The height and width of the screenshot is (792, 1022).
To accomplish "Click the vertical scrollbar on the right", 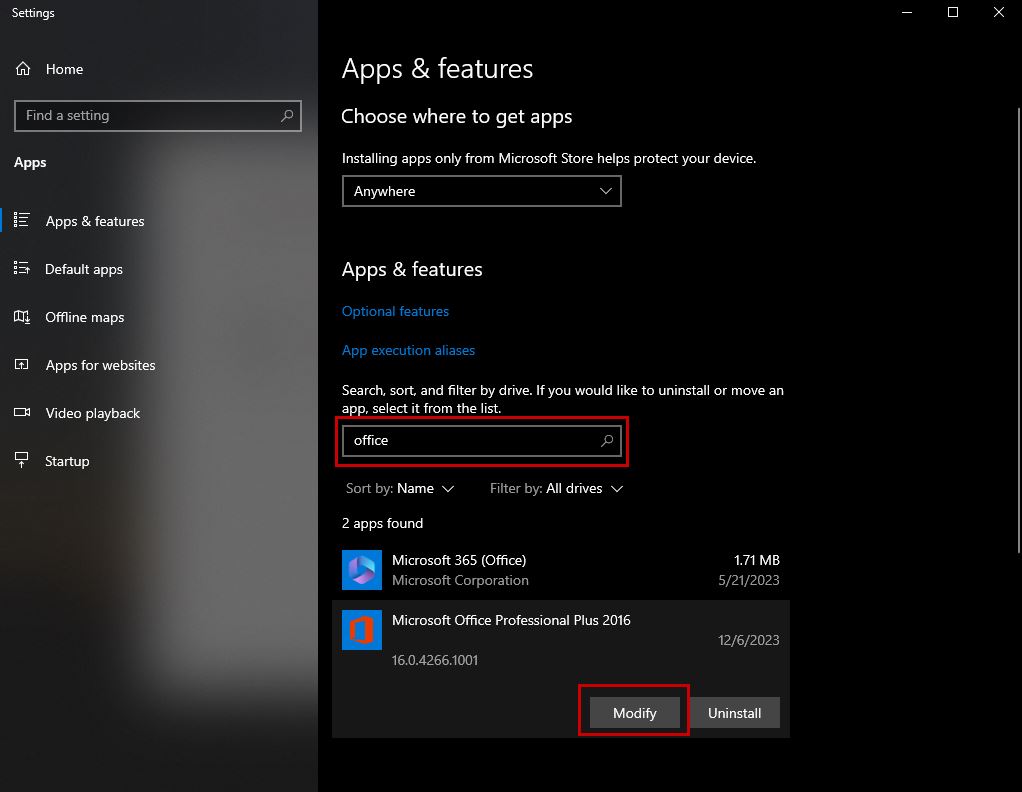I will click(x=1018, y=330).
